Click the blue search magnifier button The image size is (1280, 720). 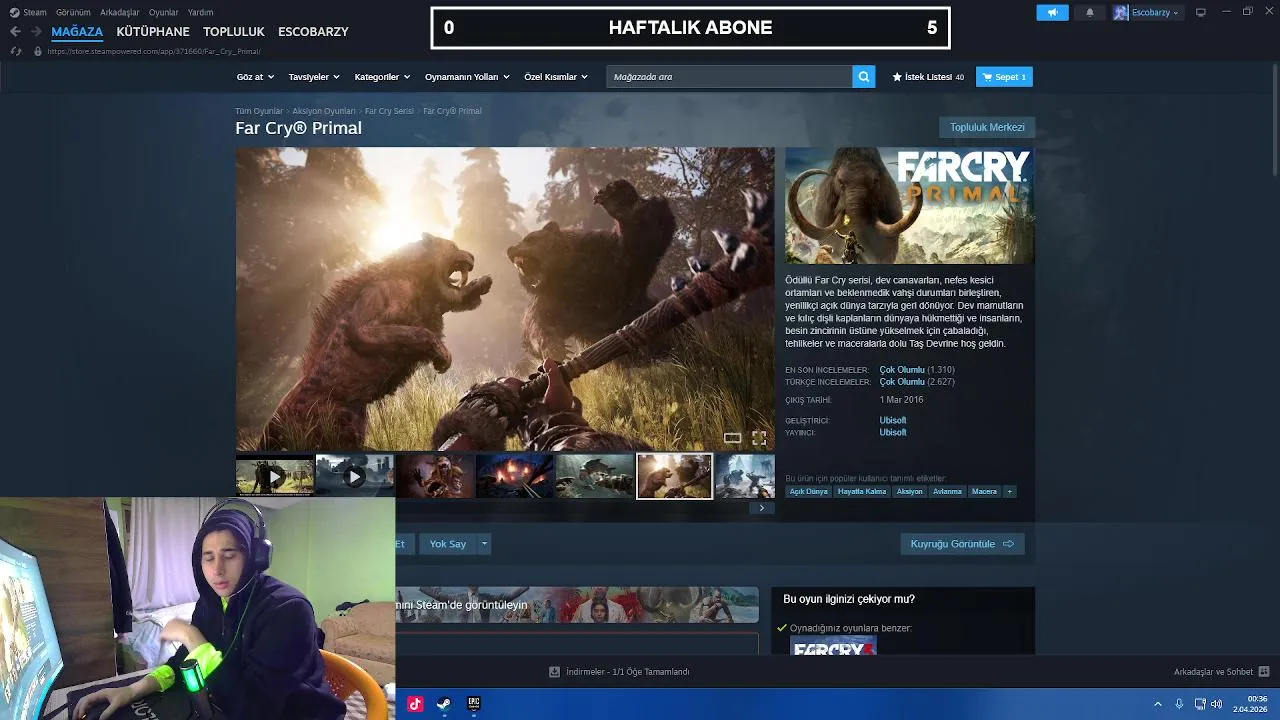(x=864, y=77)
